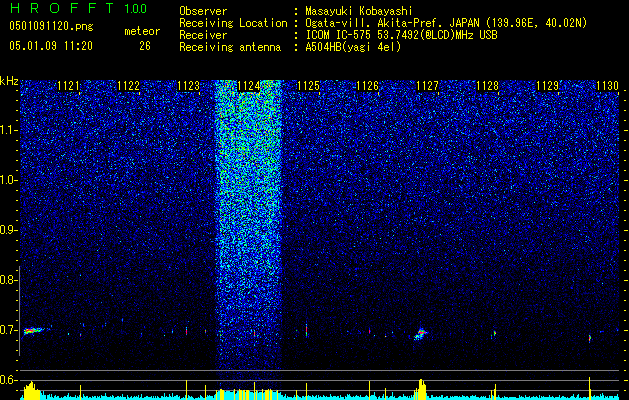Image resolution: width=629 pixels, height=400 pixels.
Task: Click the 1124 time marker
Action: point(248,85)
